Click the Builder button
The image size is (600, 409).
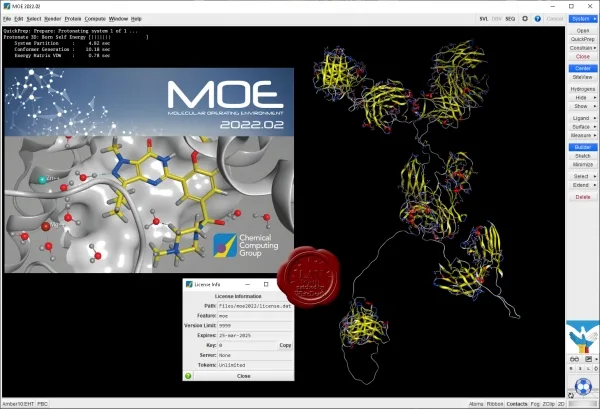click(x=583, y=147)
